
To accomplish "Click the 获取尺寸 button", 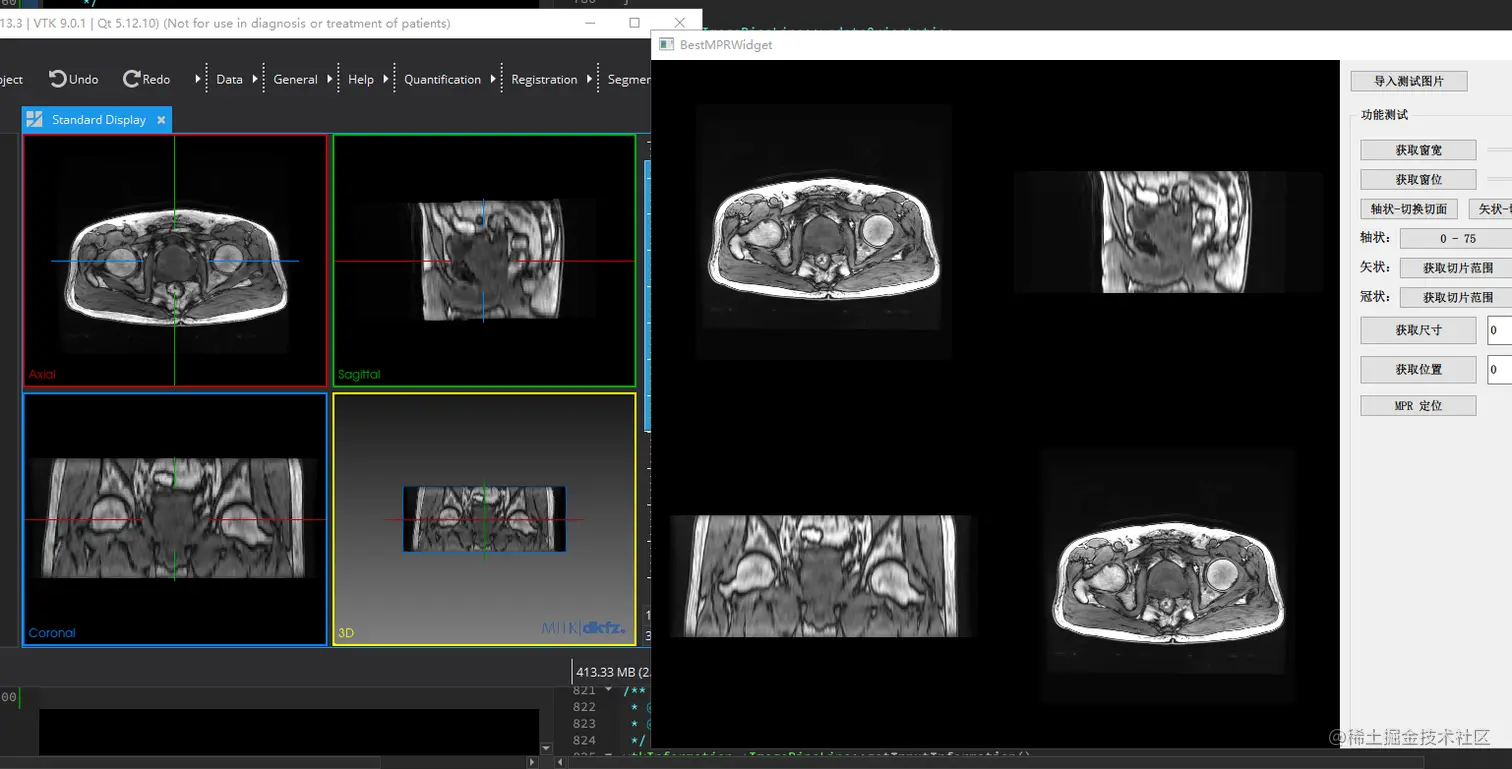I will [1418, 330].
